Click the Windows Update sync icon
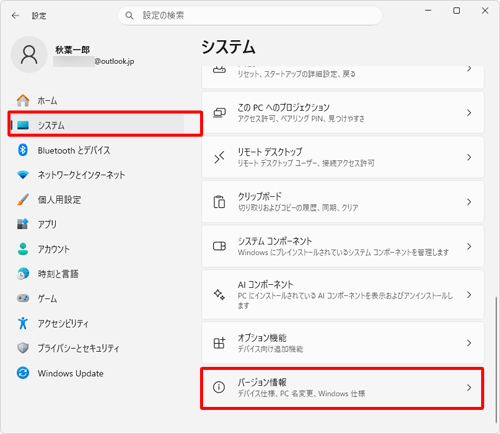This screenshot has width=500, height=434. (23, 373)
